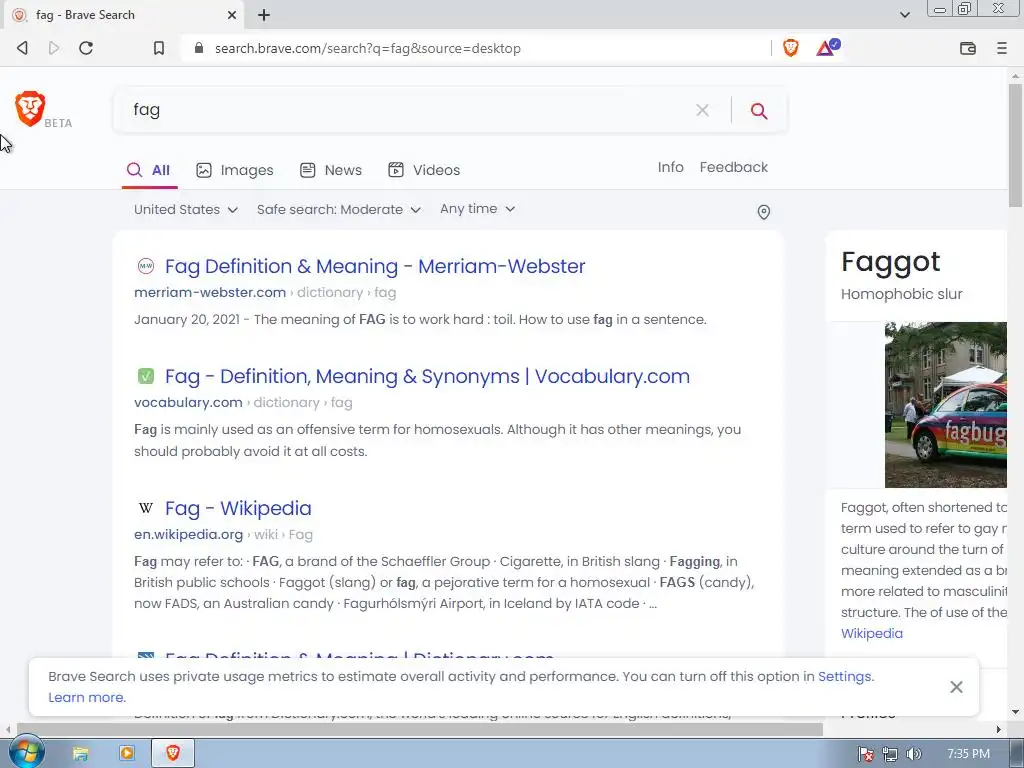This screenshot has height=768, width=1024.
Task: Open the Wikipedia result title
Action: pyautogui.click(x=238, y=508)
